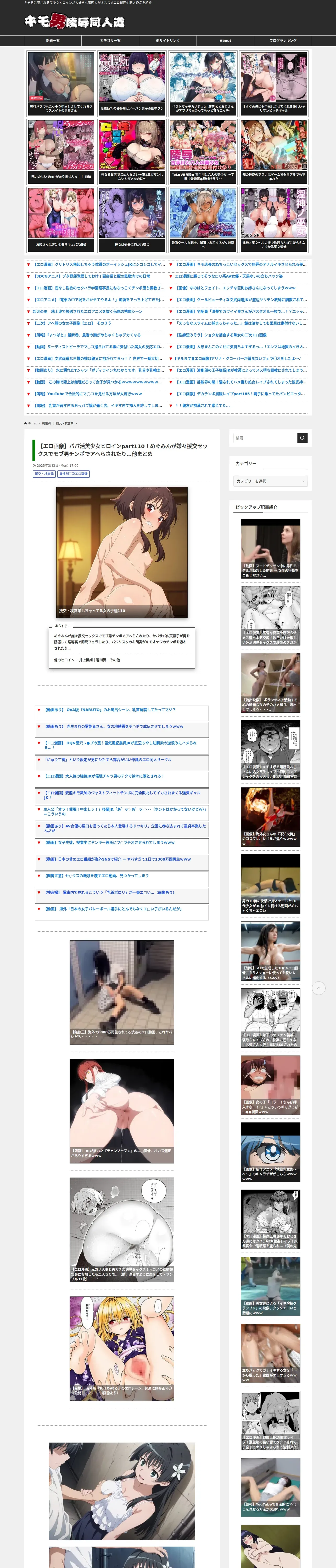Click the site logo in the header

coord(74,21)
